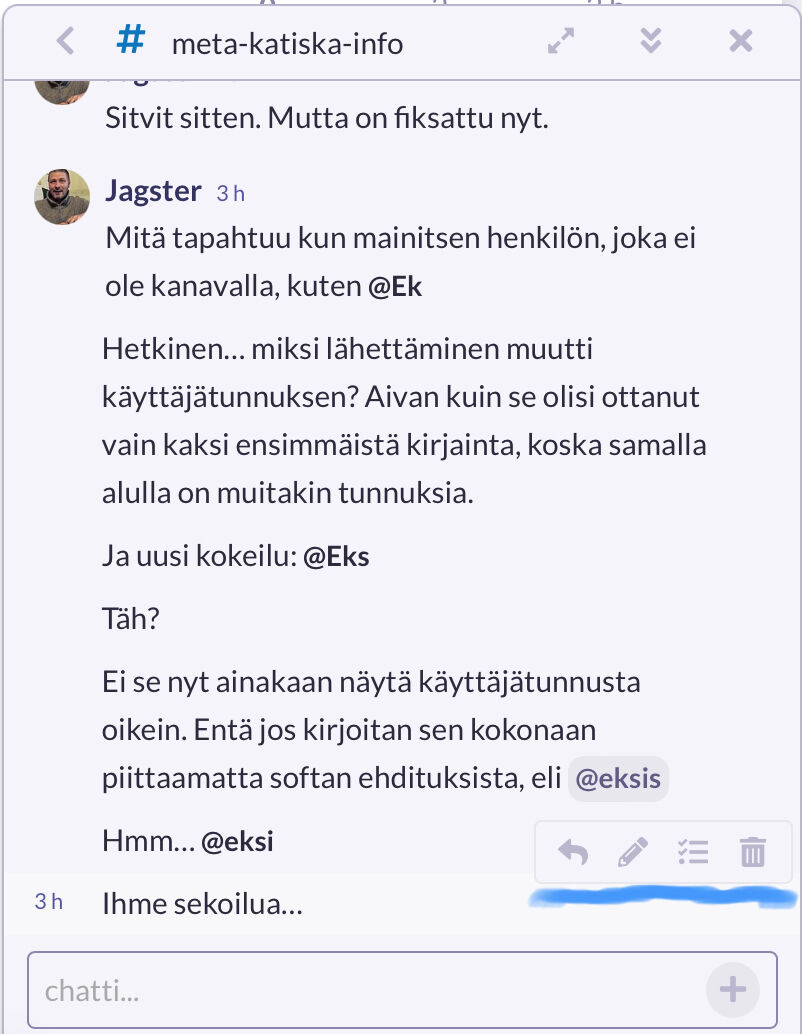The width and height of the screenshot is (802, 1034).
Task: Close the chat drawer
Action: coord(740,41)
